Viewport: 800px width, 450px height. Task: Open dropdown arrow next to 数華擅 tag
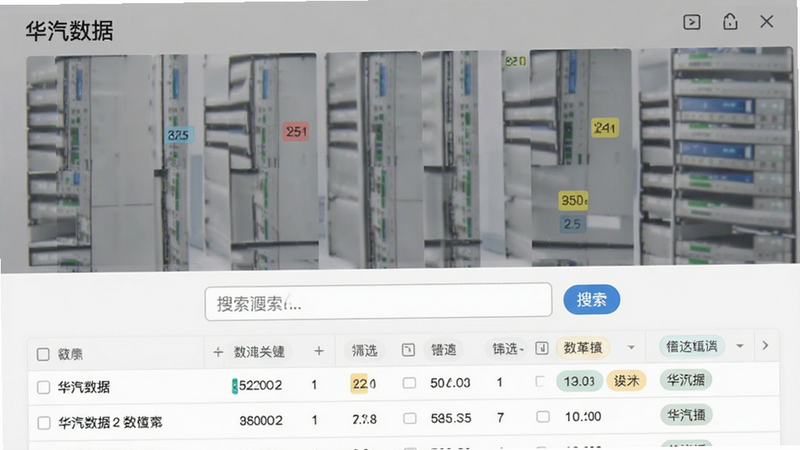click(x=631, y=347)
